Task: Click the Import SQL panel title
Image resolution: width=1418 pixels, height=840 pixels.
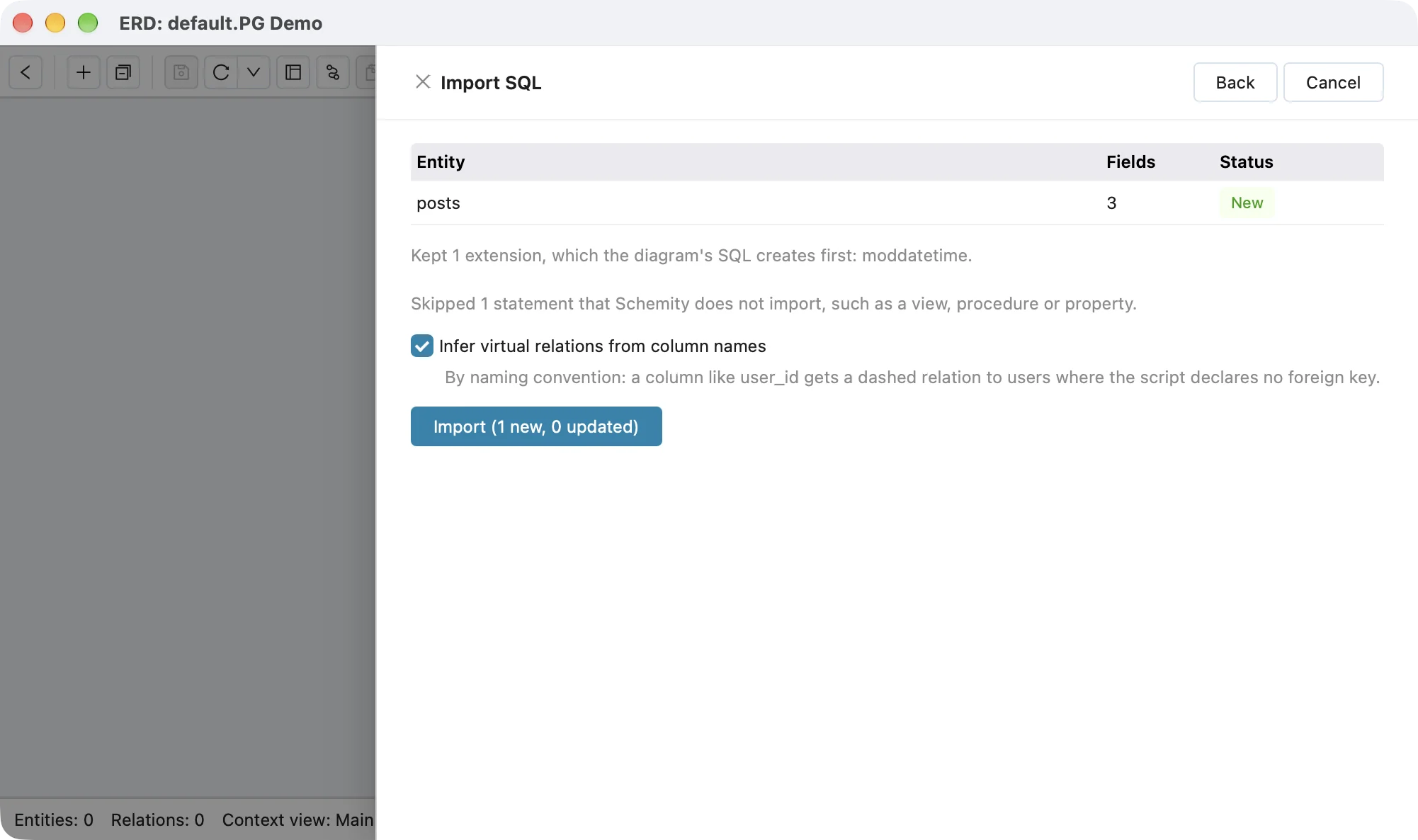Action: [x=491, y=83]
